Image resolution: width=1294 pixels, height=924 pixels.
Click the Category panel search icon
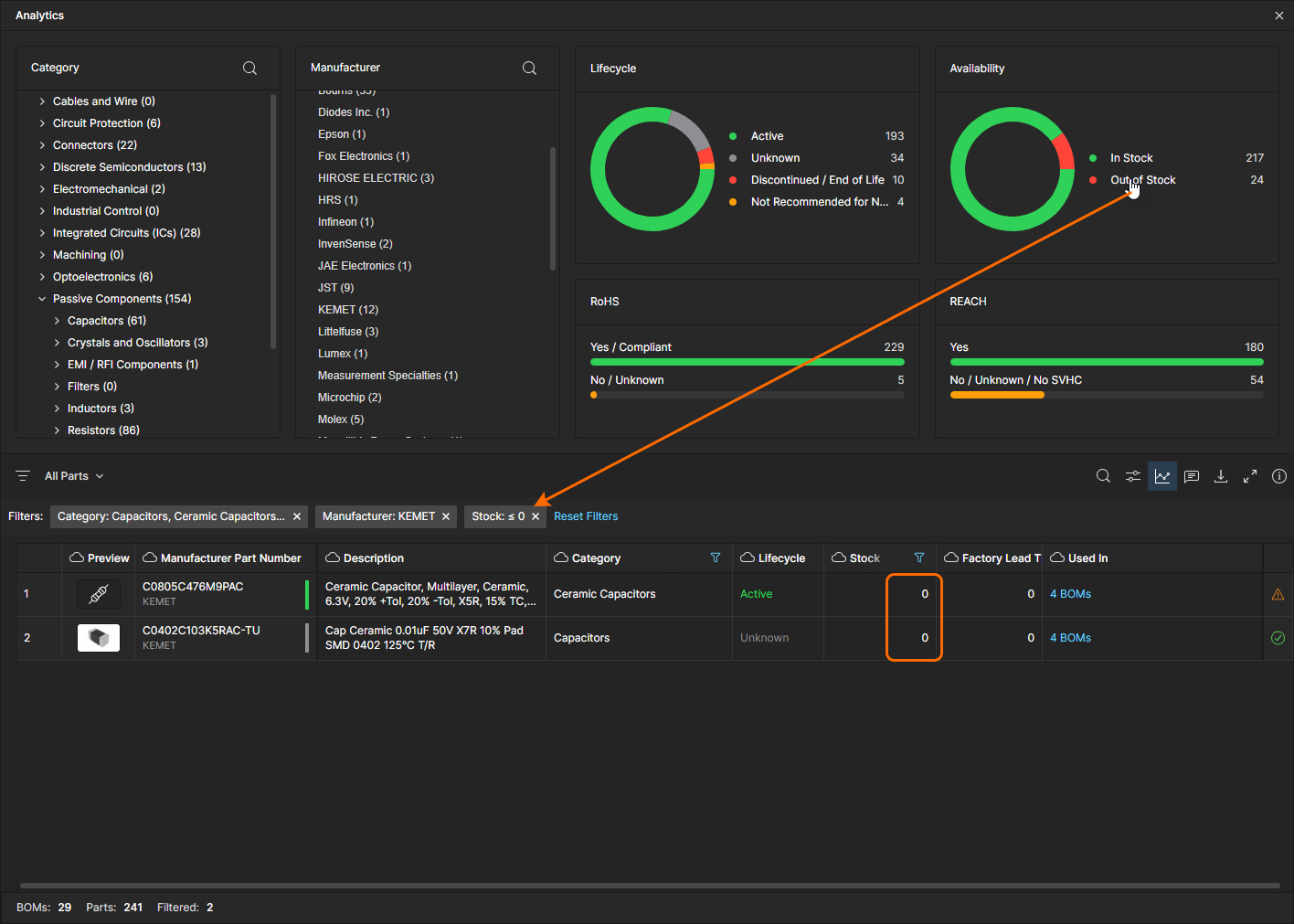coord(249,69)
